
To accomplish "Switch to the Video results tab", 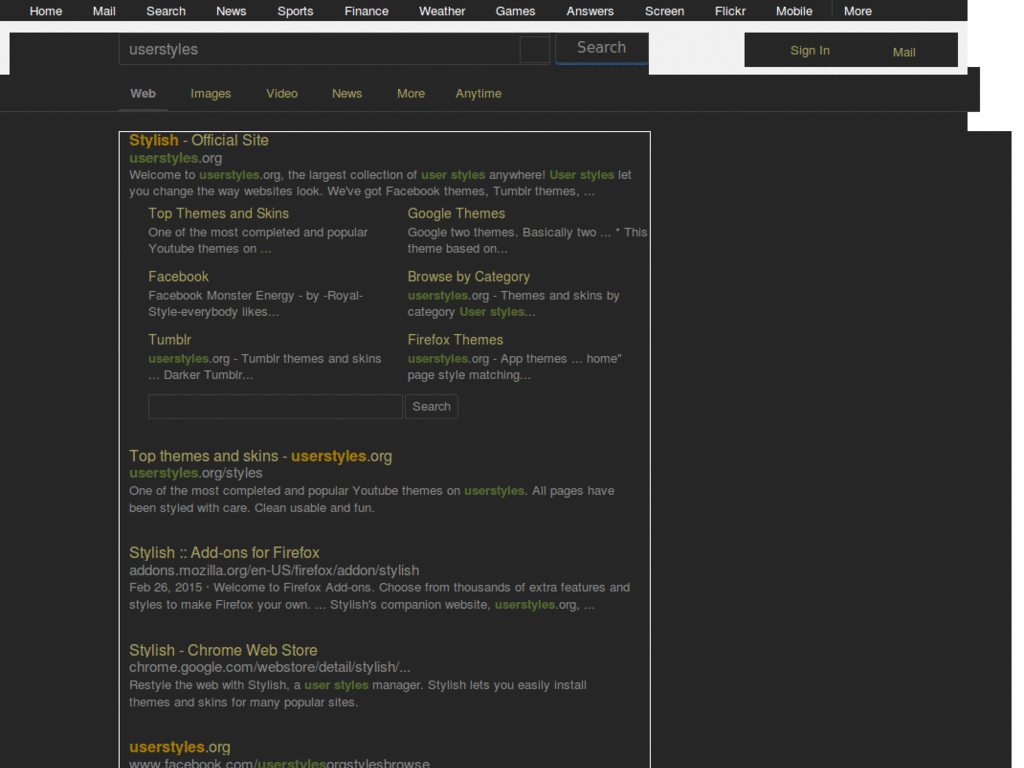I will [x=281, y=93].
